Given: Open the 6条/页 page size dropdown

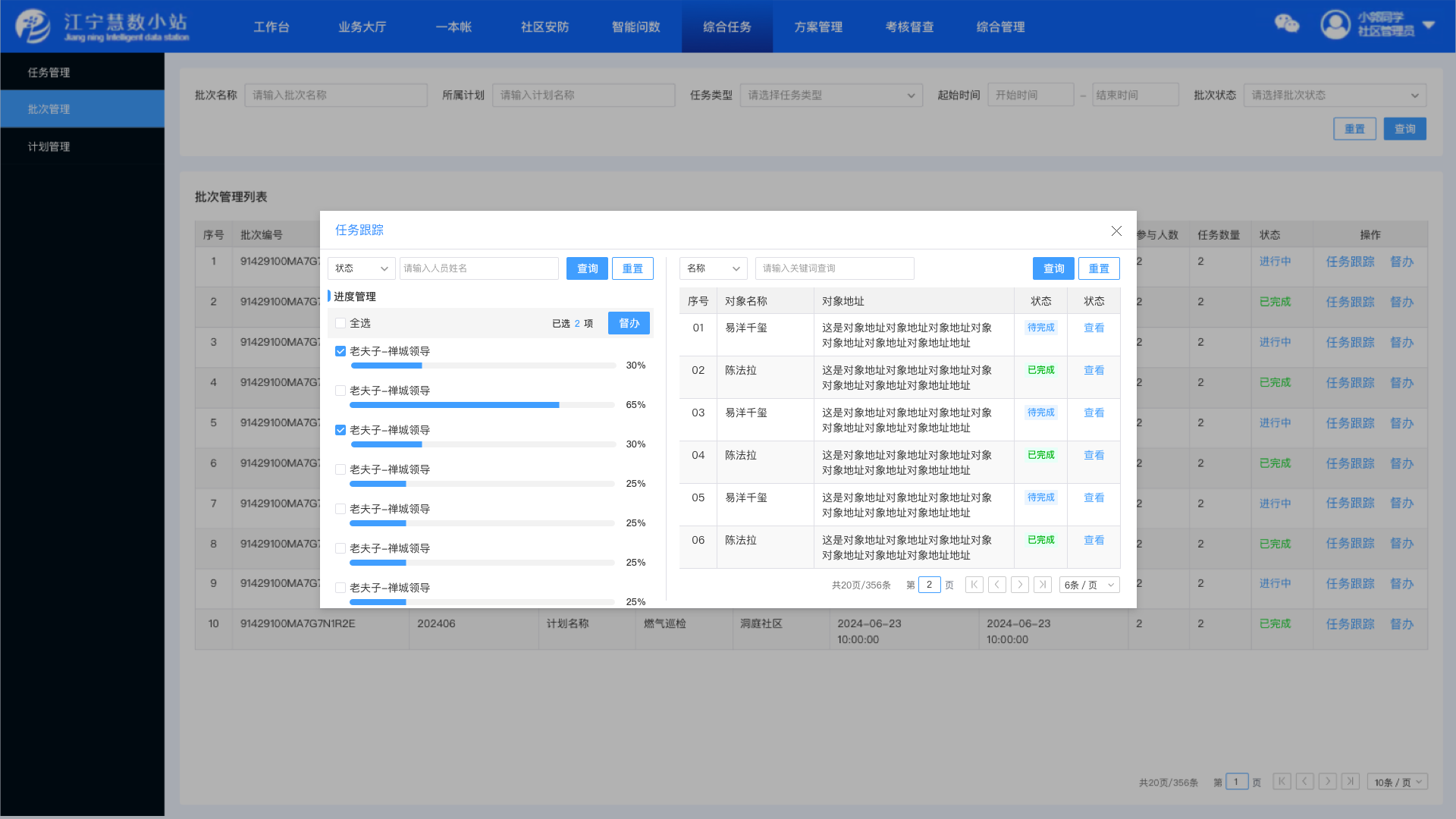Looking at the screenshot, I should click(x=1089, y=585).
